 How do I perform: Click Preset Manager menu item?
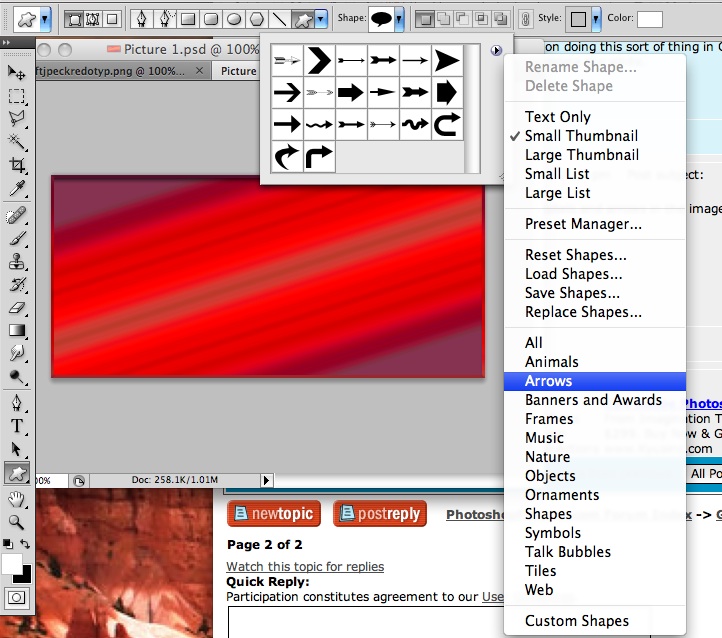pyautogui.click(x=583, y=224)
